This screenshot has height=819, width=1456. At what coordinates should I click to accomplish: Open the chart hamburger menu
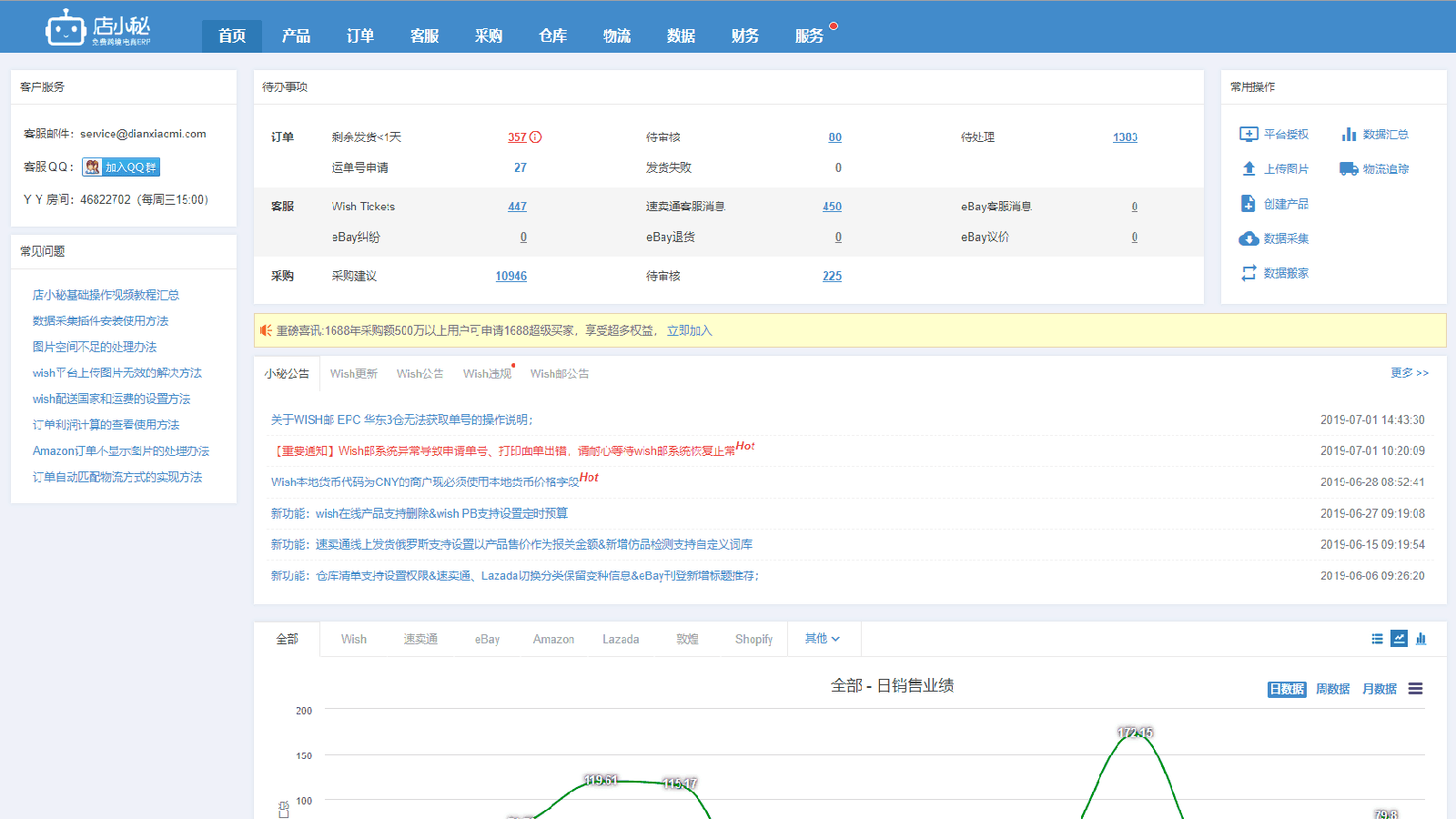pos(1414,689)
